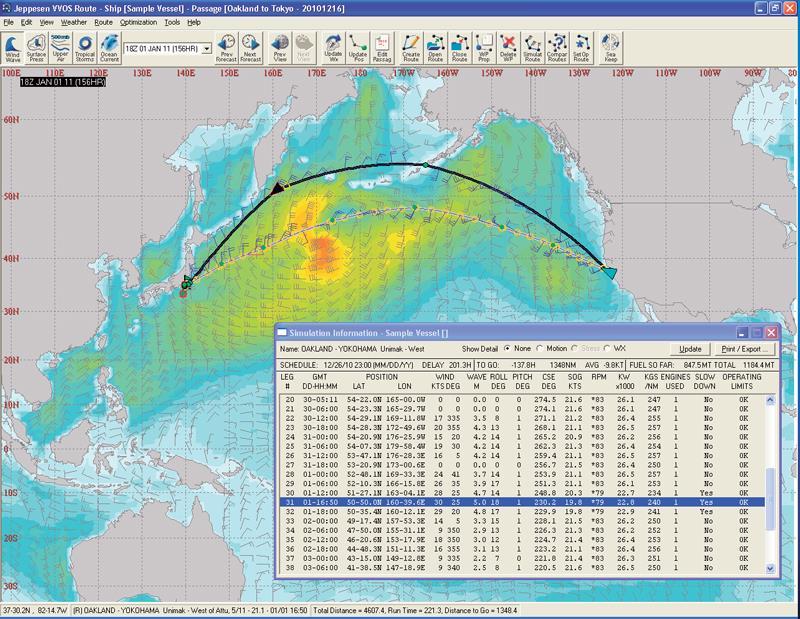This screenshot has height=619, width=800.
Task: Advance to the Next Forecast time step
Action: pyautogui.click(x=251, y=49)
